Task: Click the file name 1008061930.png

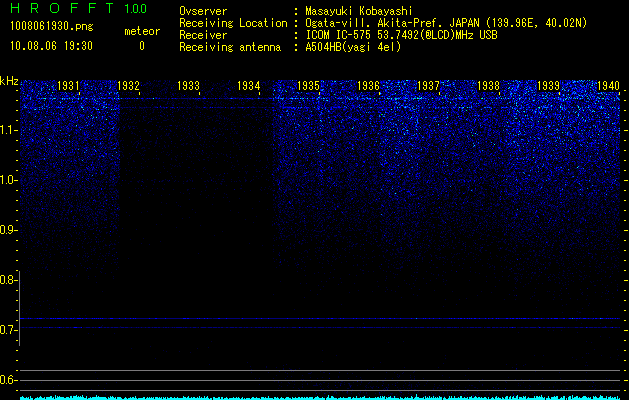Action: point(52,27)
